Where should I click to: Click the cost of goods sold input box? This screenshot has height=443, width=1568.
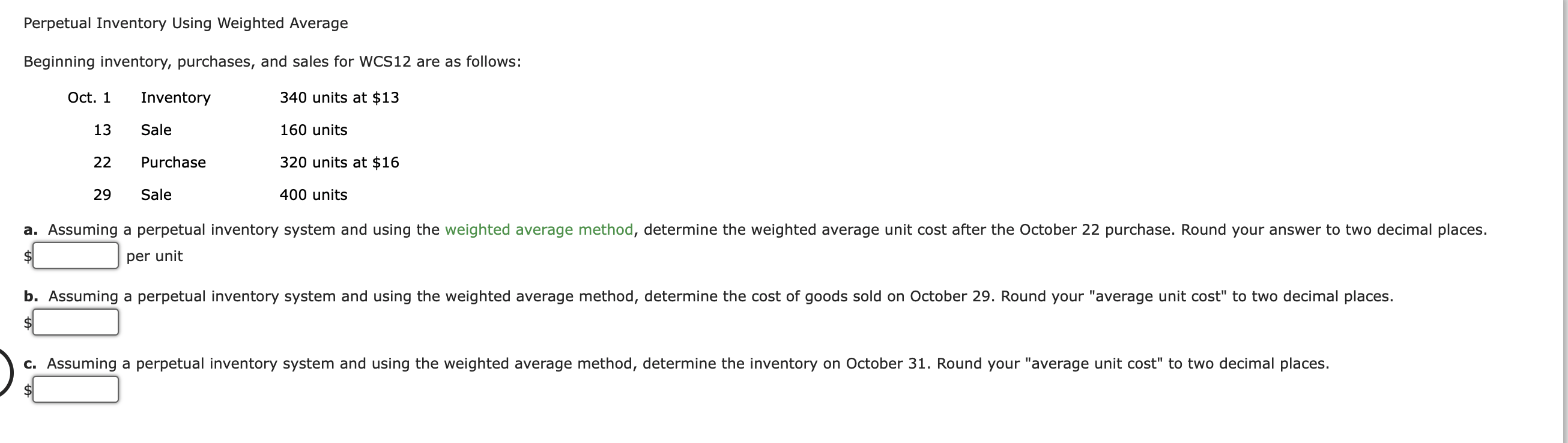(x=76, y=322)
